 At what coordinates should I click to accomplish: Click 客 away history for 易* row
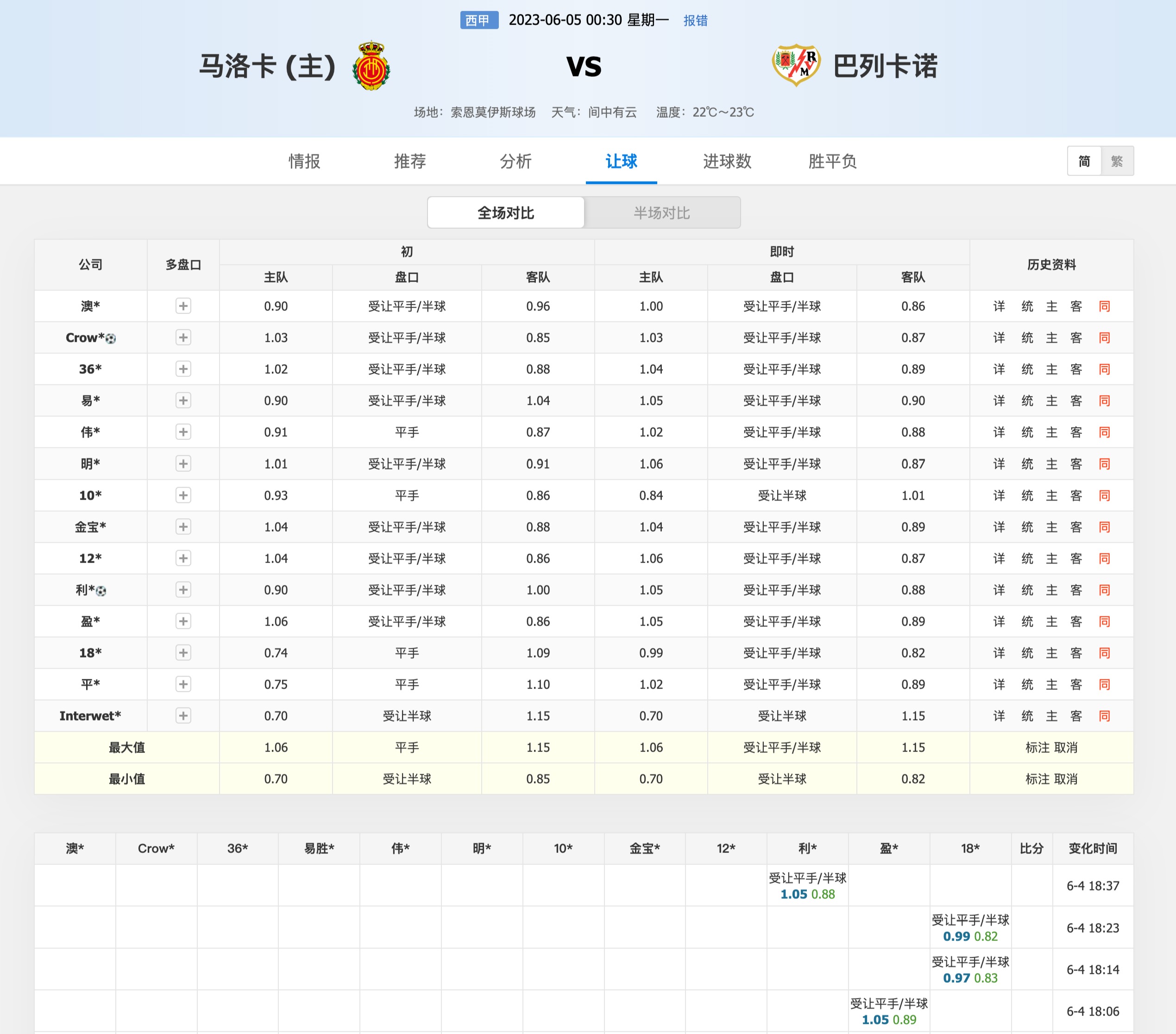tap(1076, 400)
